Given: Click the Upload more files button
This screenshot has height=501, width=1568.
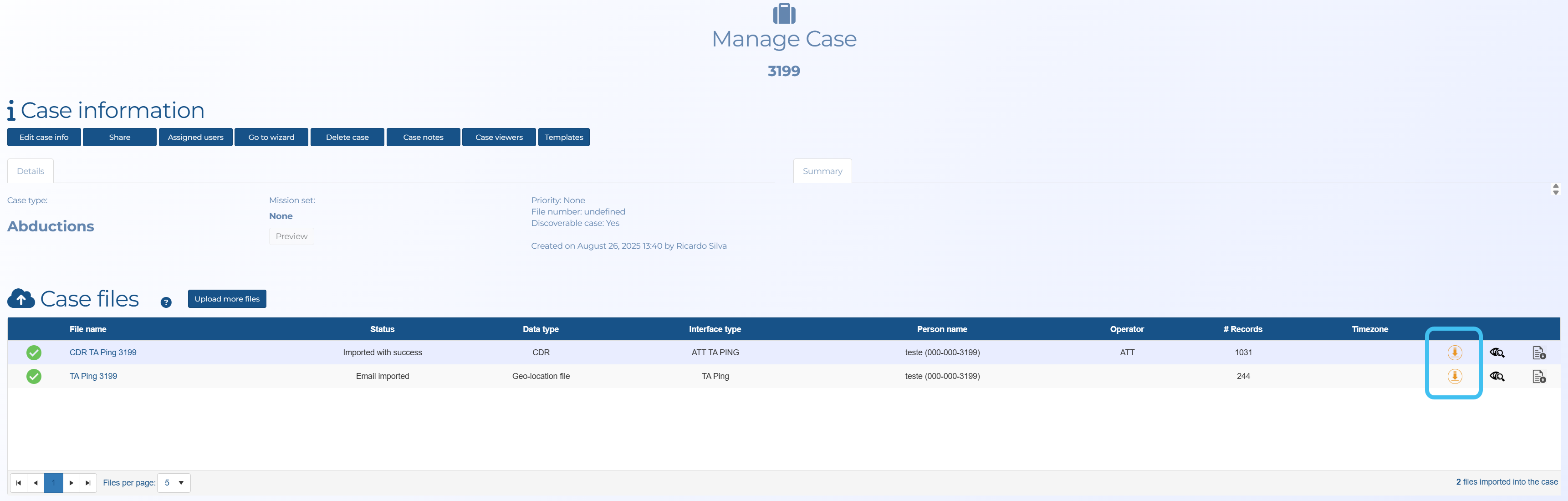Looking at the screenshot, I should click(x=227, y=299).
